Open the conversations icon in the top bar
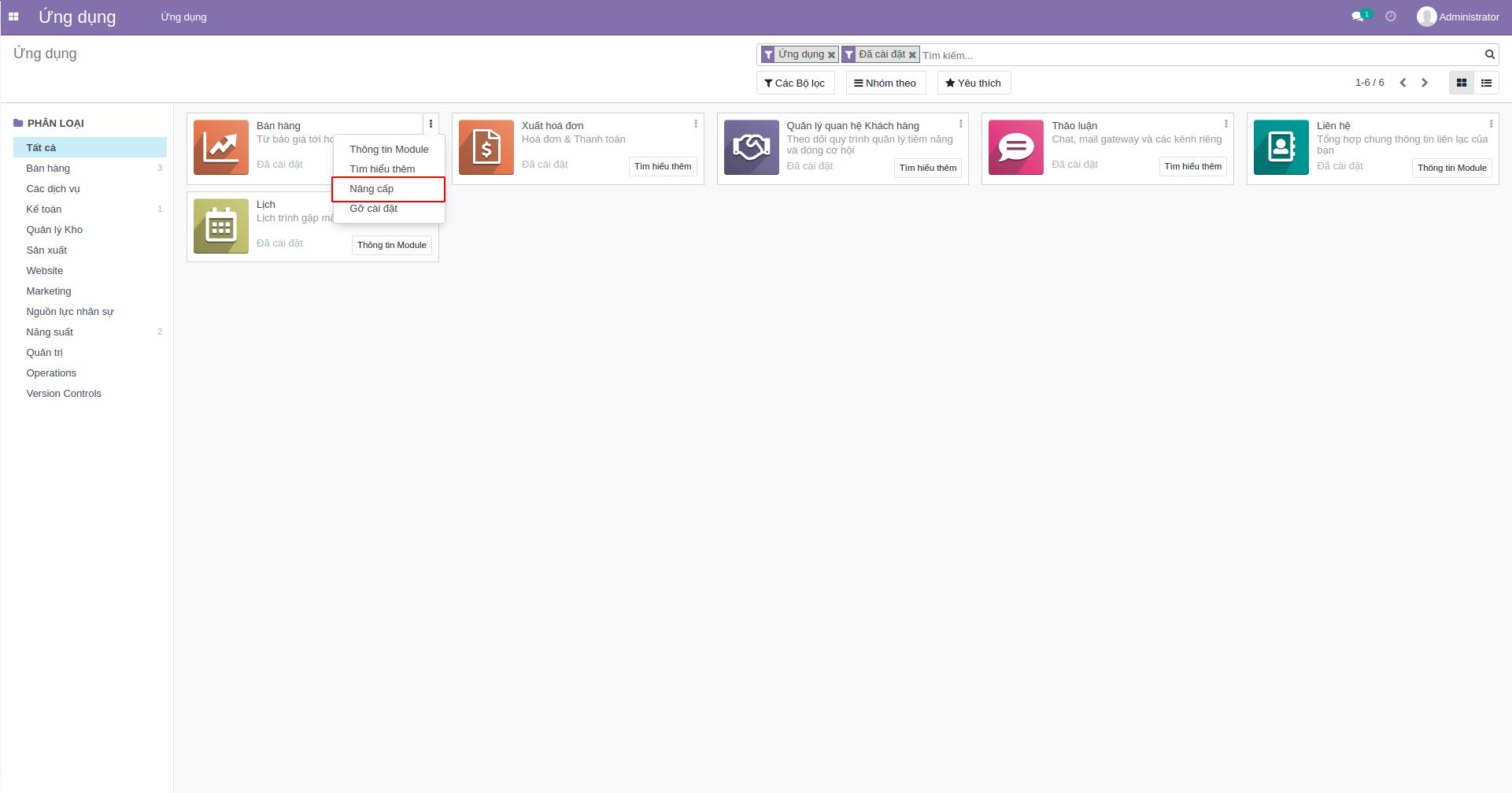1512x793 pixels. click(x=1358, y=16)
